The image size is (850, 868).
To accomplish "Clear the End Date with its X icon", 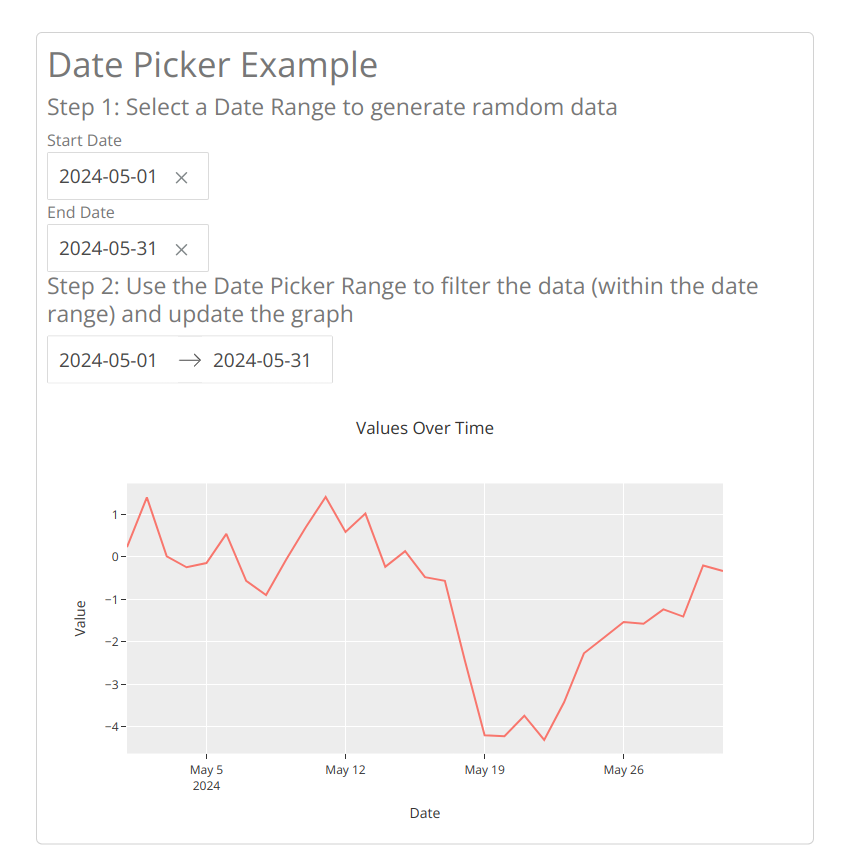I will [181, 250].
